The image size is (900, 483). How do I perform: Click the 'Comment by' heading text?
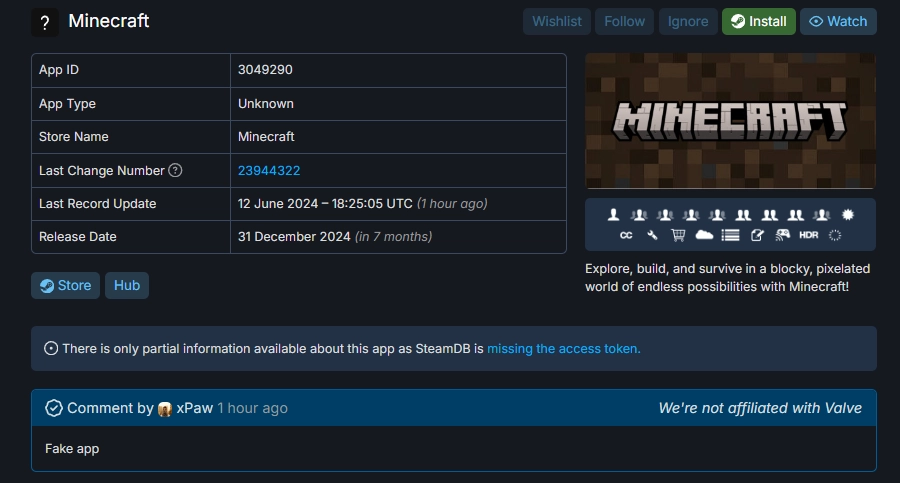(110, 408)
